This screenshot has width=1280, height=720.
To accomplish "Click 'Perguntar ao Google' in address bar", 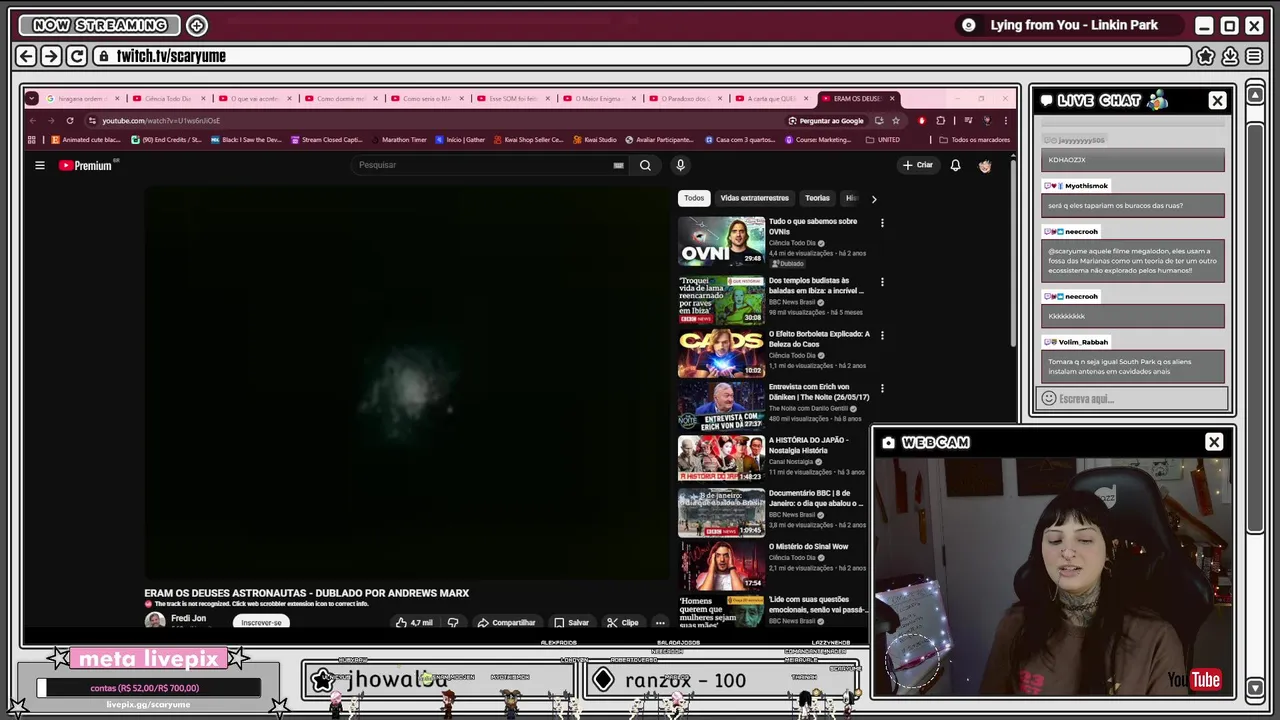I will [825, 120].
